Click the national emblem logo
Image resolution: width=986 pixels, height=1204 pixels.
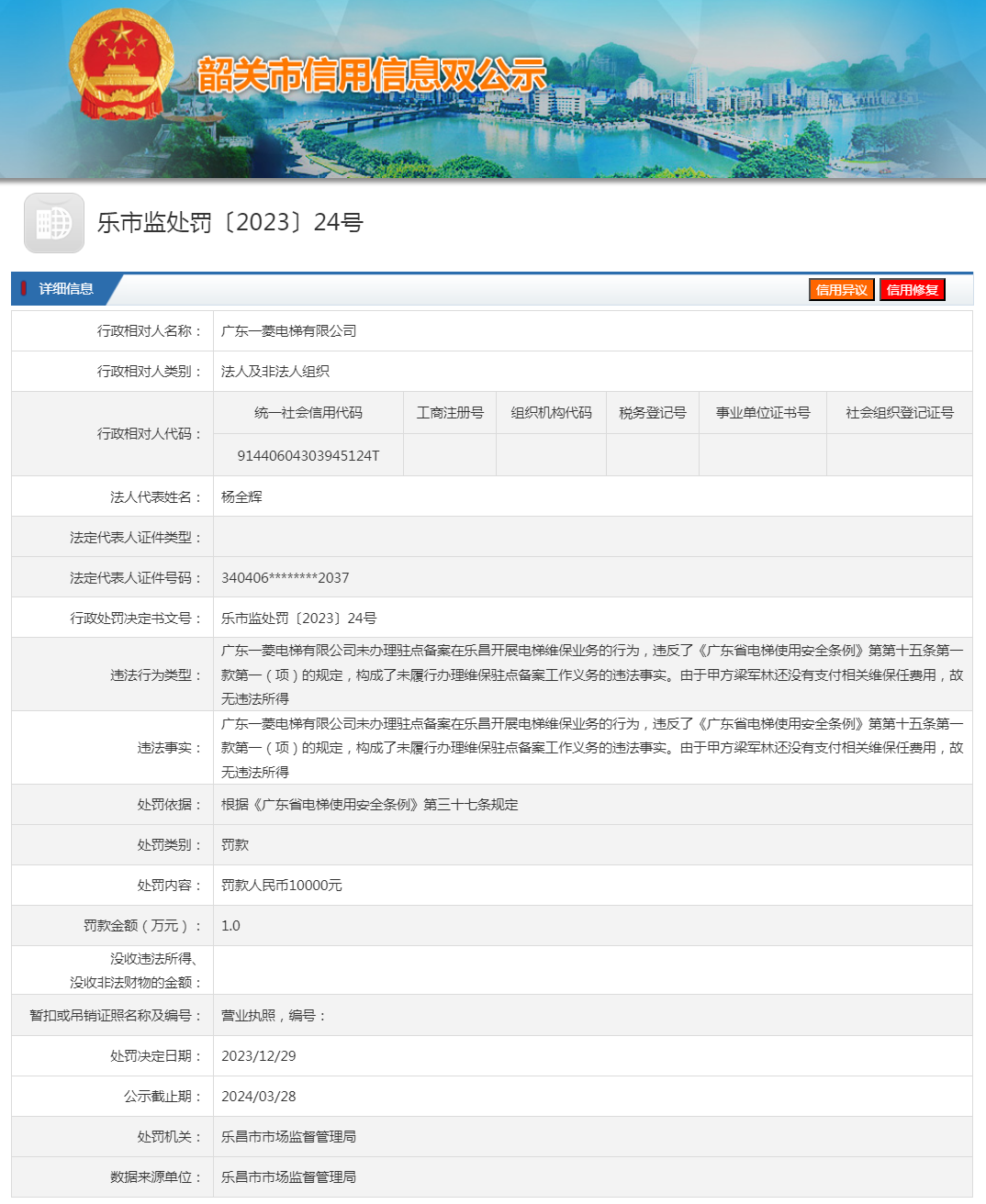(x=121, y=65)
